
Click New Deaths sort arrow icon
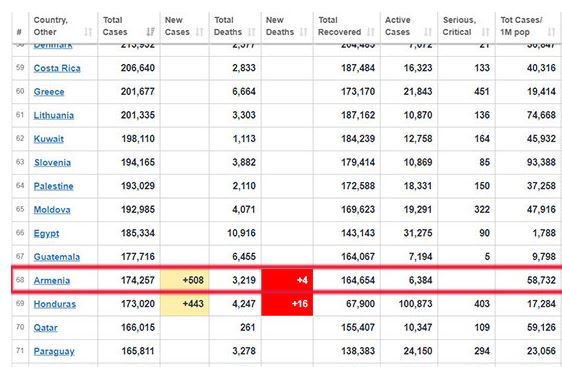[x=304, y=32]
